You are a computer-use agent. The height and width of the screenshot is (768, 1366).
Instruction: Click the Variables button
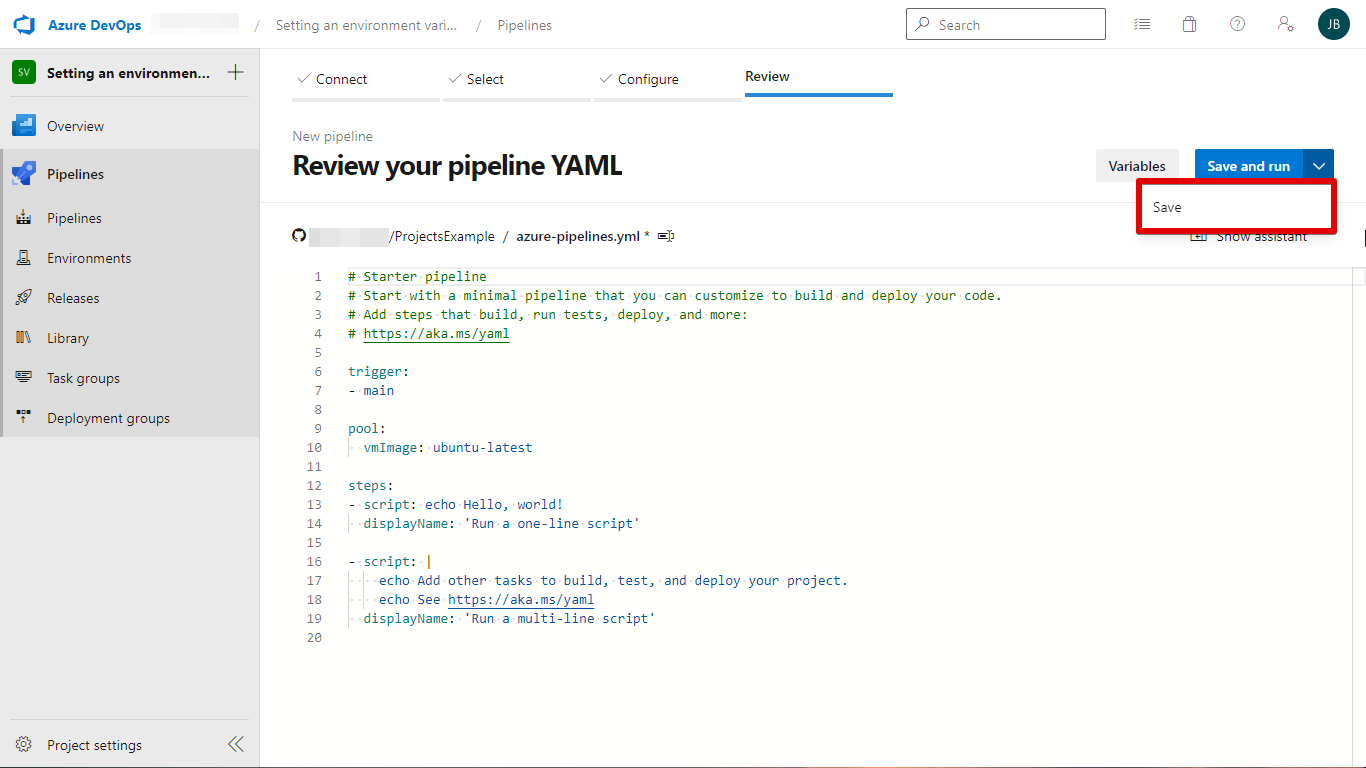[x=1136, y=166]
